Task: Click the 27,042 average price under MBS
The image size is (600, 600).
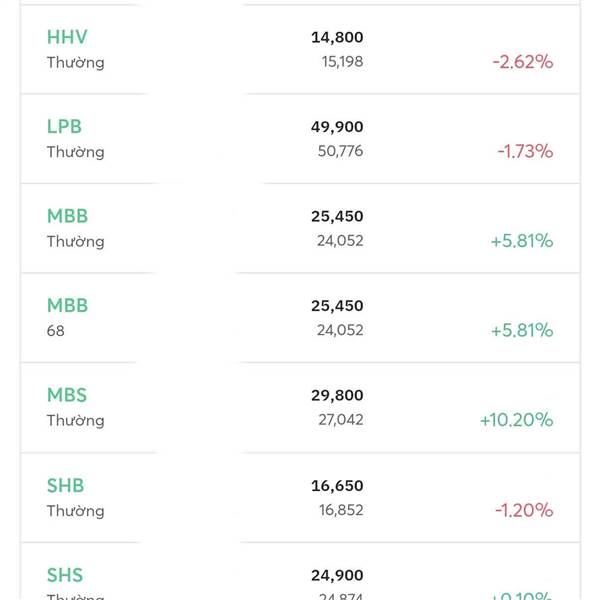Action: pos(341,420)
